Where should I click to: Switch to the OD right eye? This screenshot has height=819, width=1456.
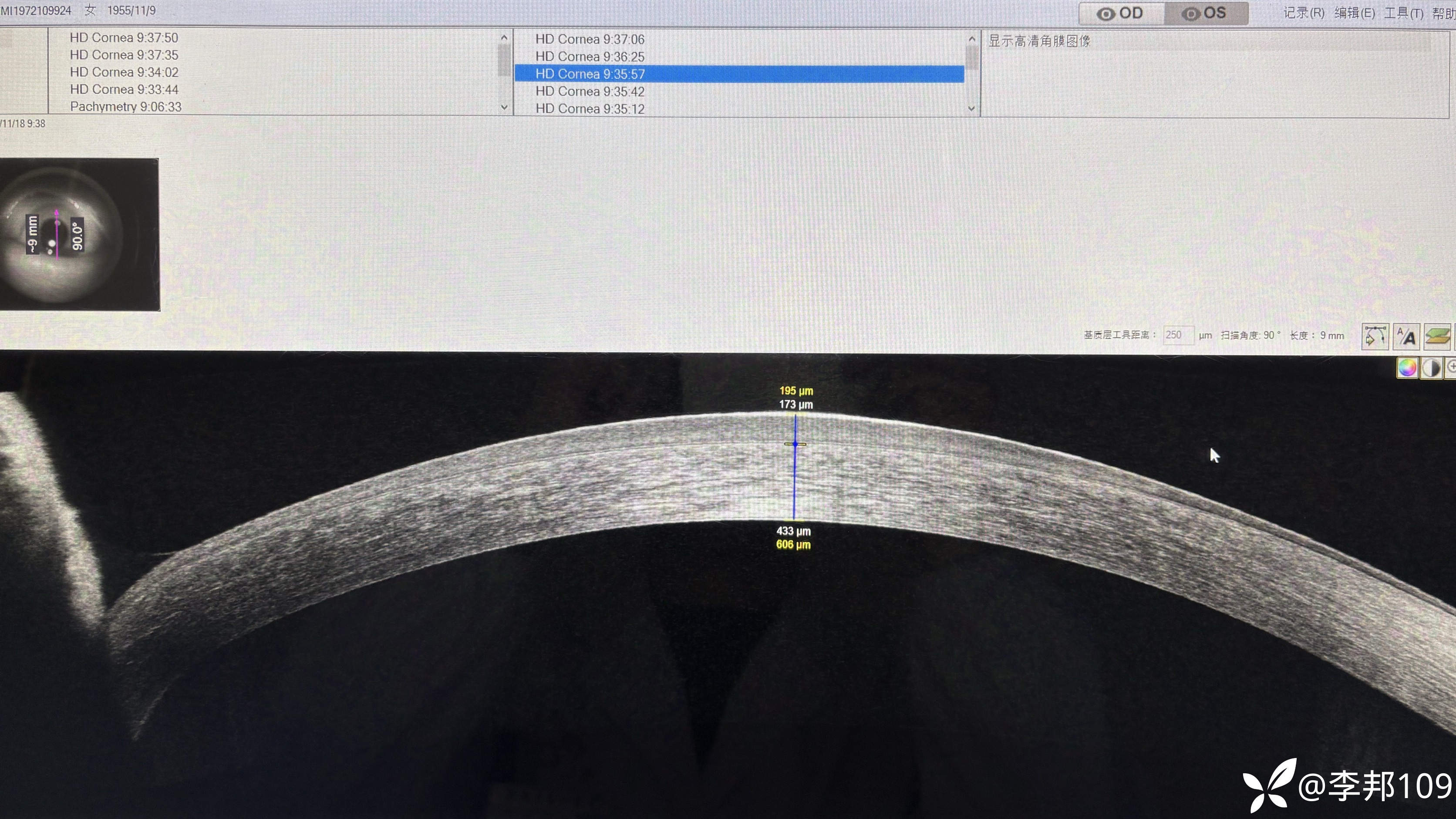click(x=1120, y=13)
